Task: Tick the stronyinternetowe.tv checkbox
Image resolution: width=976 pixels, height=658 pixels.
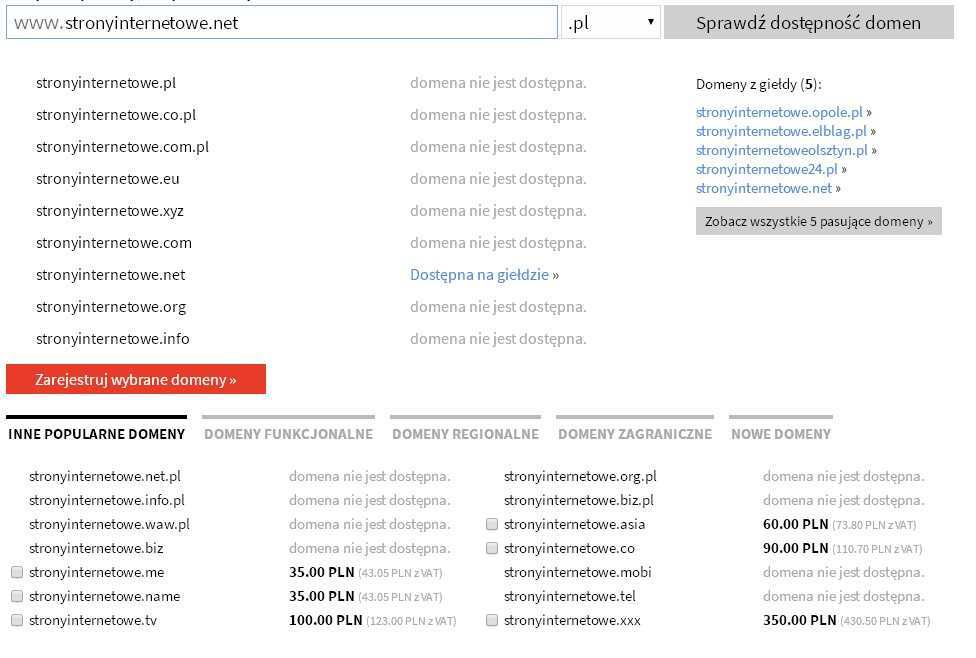Action: pos(17,621)
